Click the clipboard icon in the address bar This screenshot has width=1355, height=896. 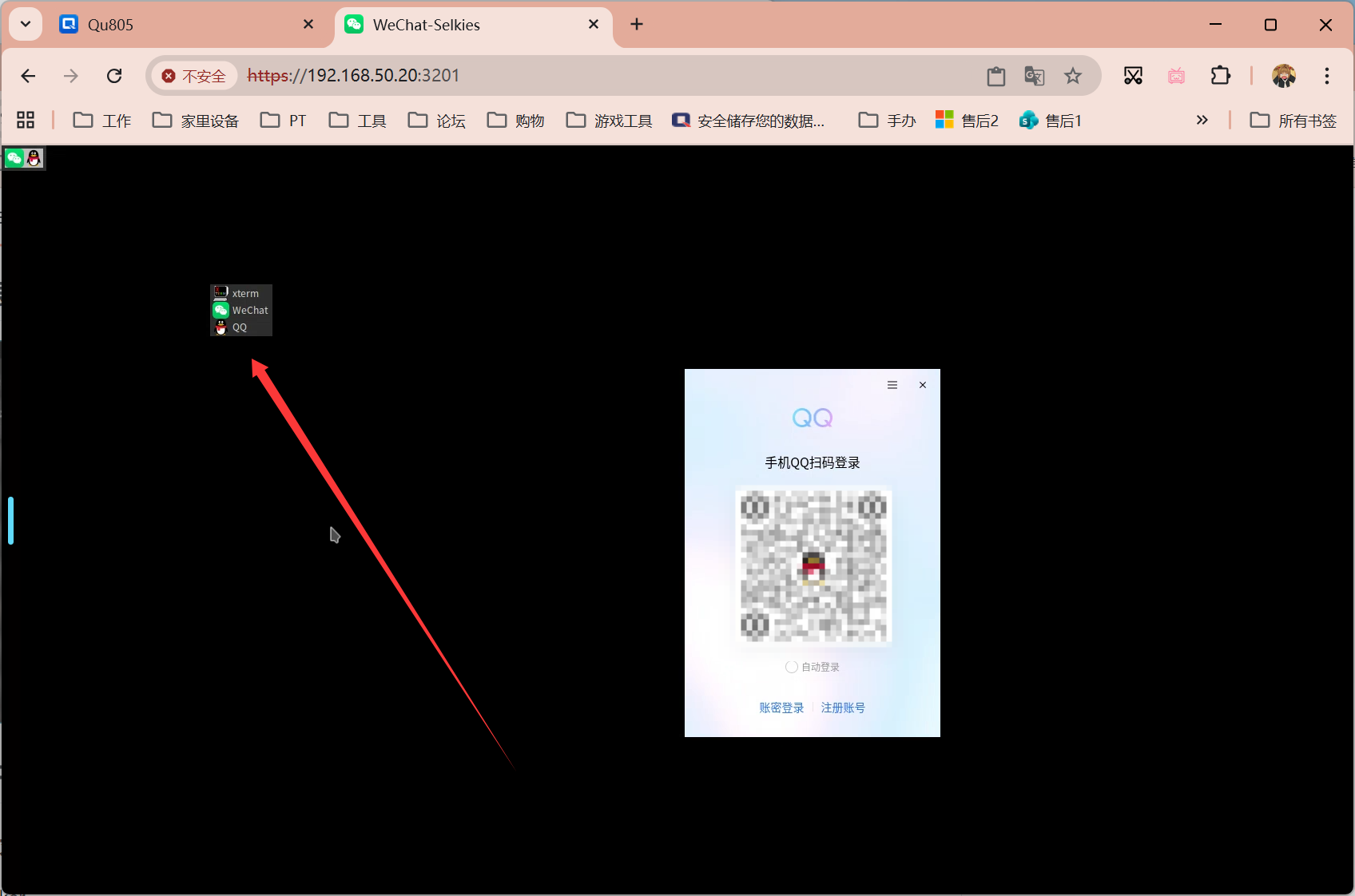click(995, 75)
